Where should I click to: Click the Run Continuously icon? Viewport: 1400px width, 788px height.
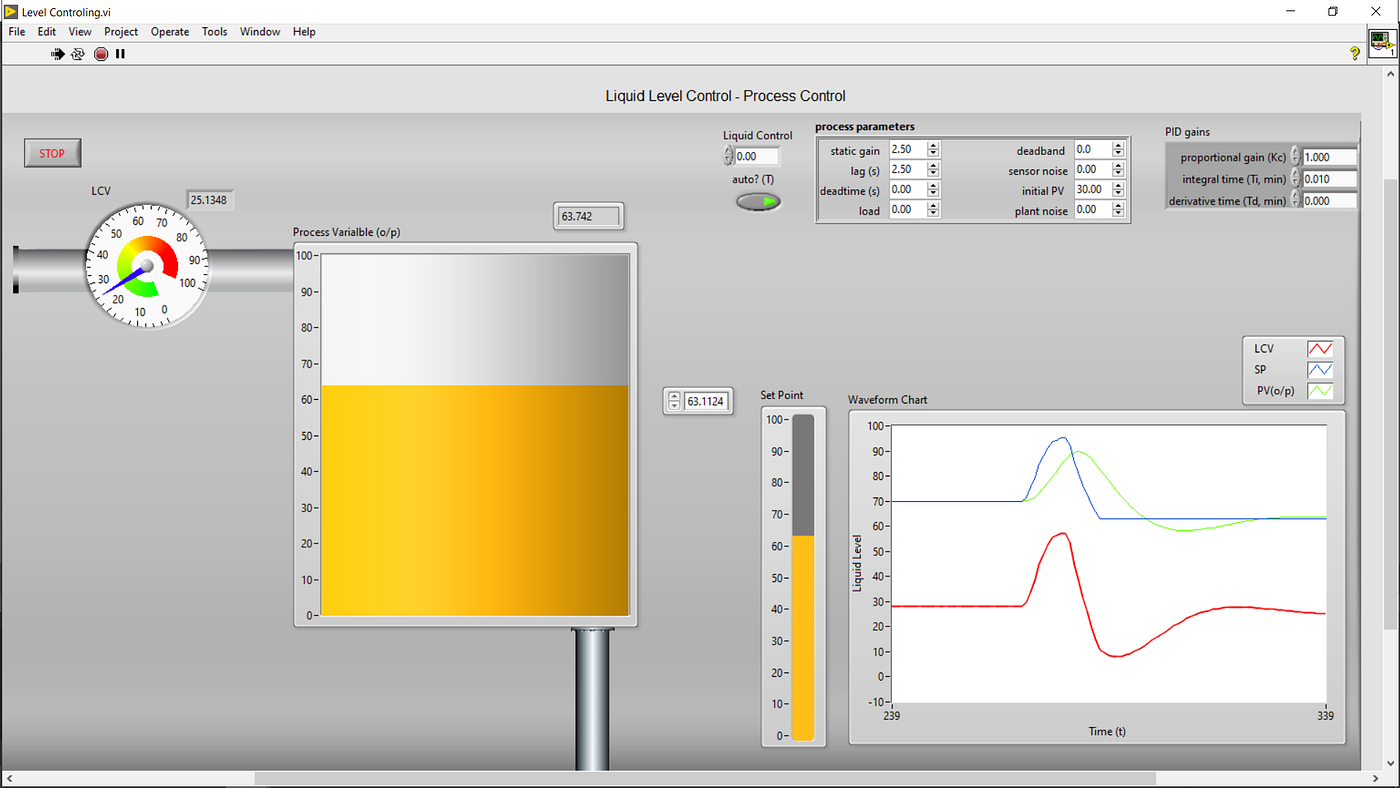coord(78,53)
